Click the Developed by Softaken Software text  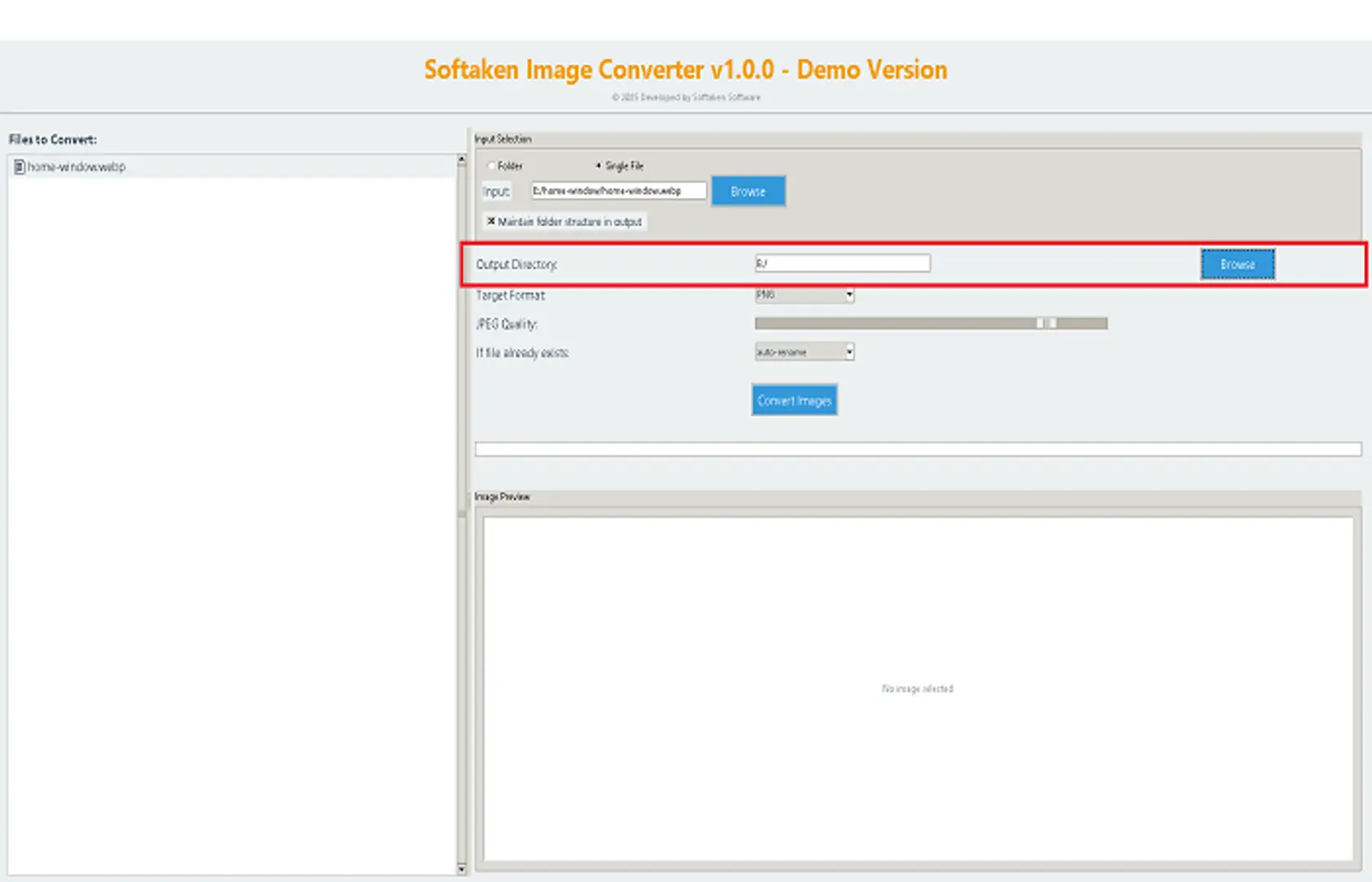click(x=686, y=97)
